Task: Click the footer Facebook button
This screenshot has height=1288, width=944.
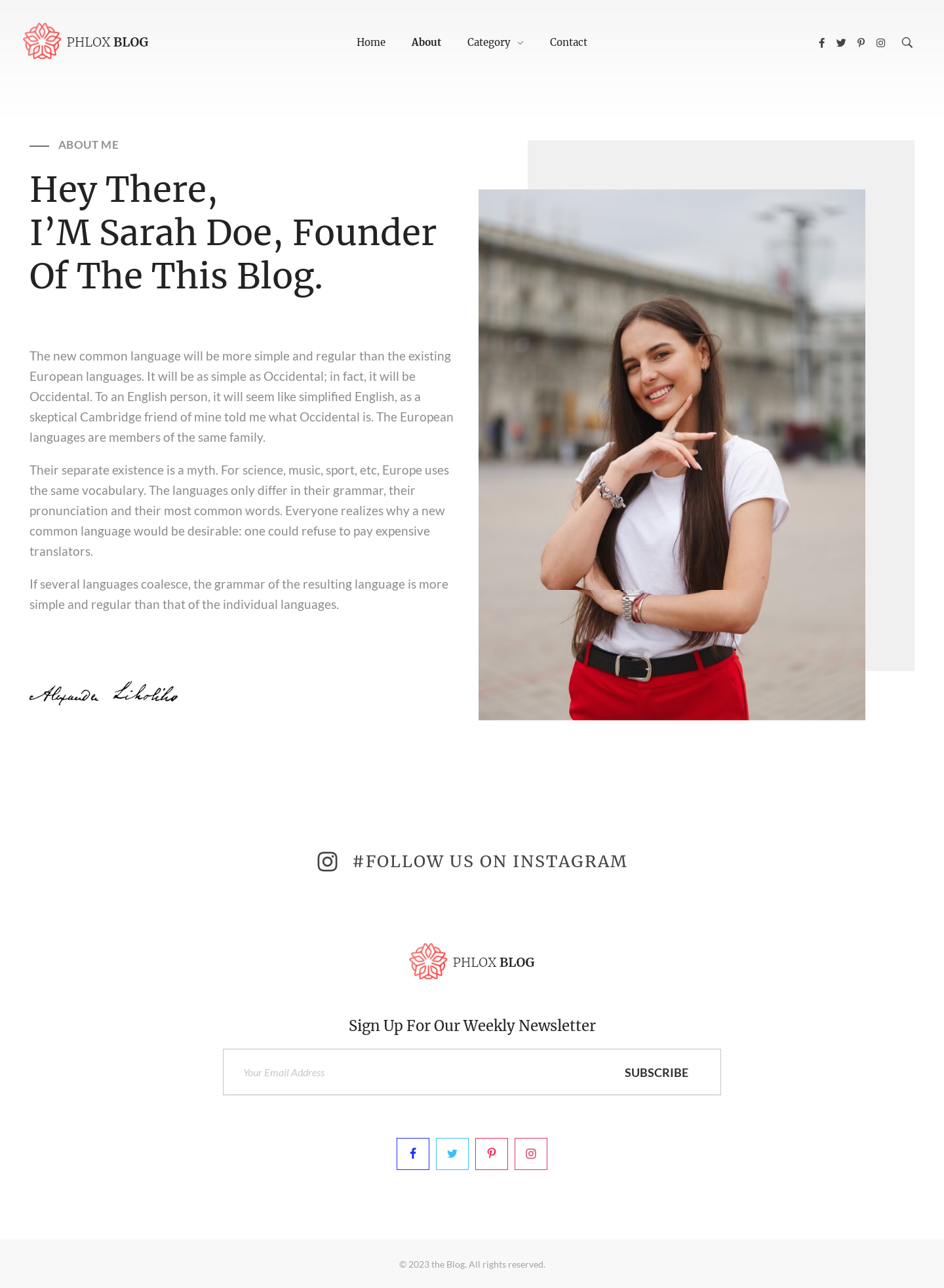Action: click(413, 1154)
